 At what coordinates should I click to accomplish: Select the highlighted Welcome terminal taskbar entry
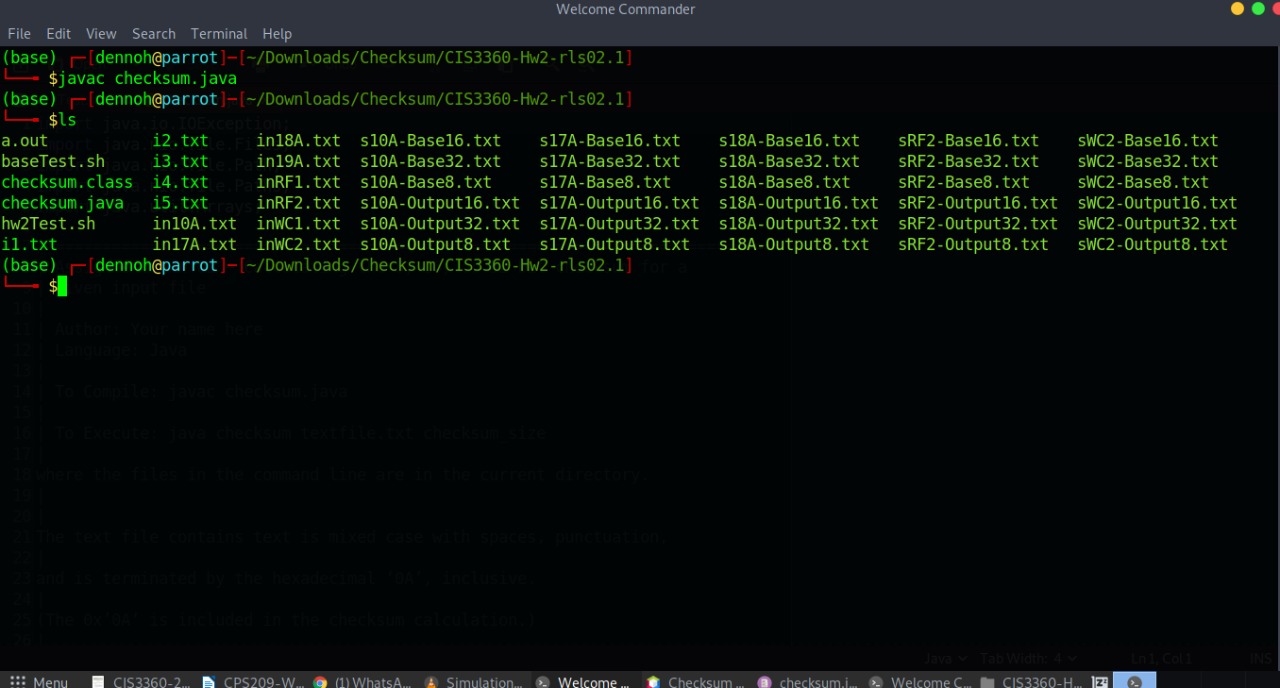pyautogui.click(x=583, y=682)
